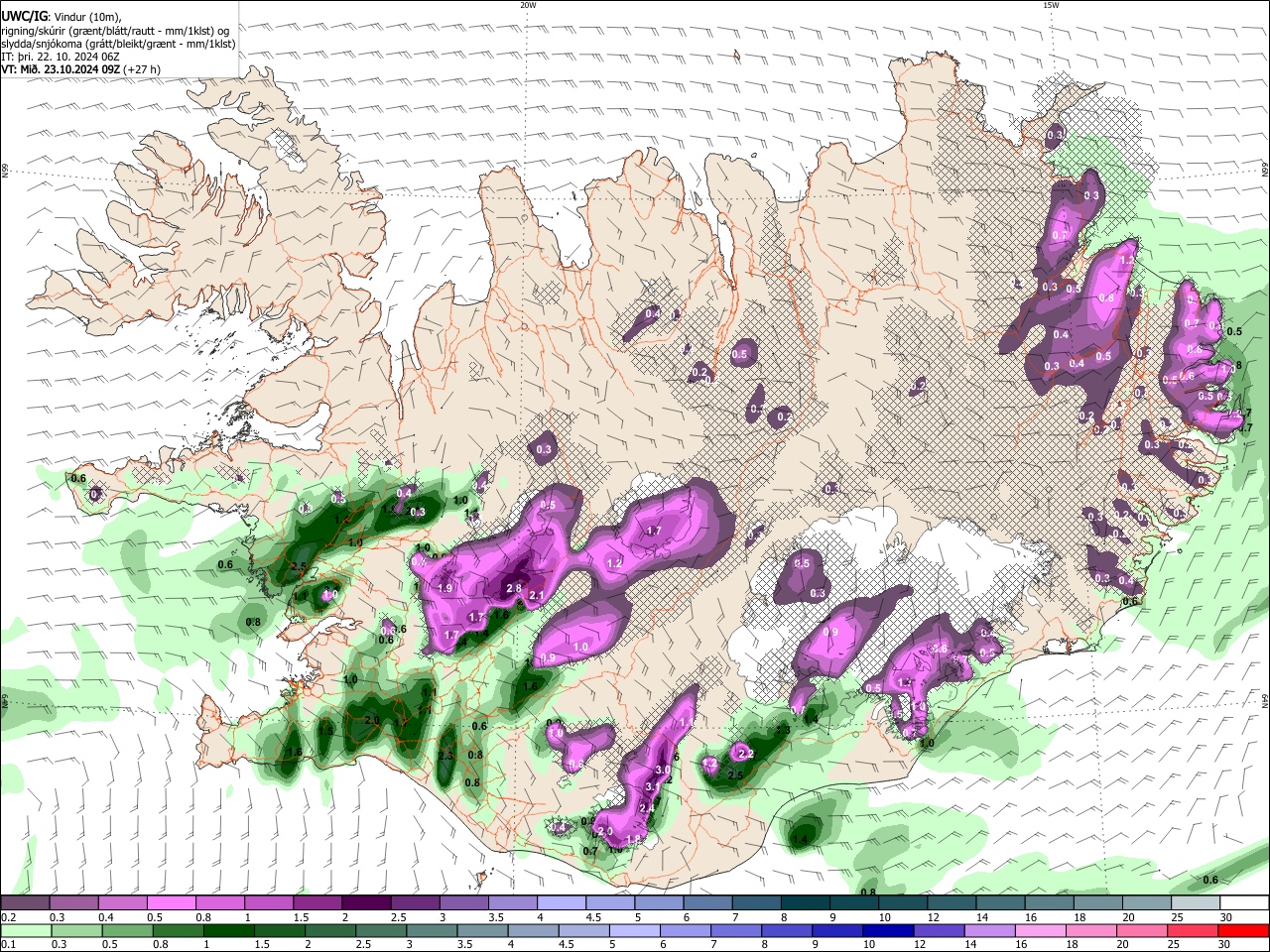The height and width of the screenshot is (952, 1270).
Task: Choose the bright red rain swatch at 30
Action: pyautogui.click(x=1244, y=931)
